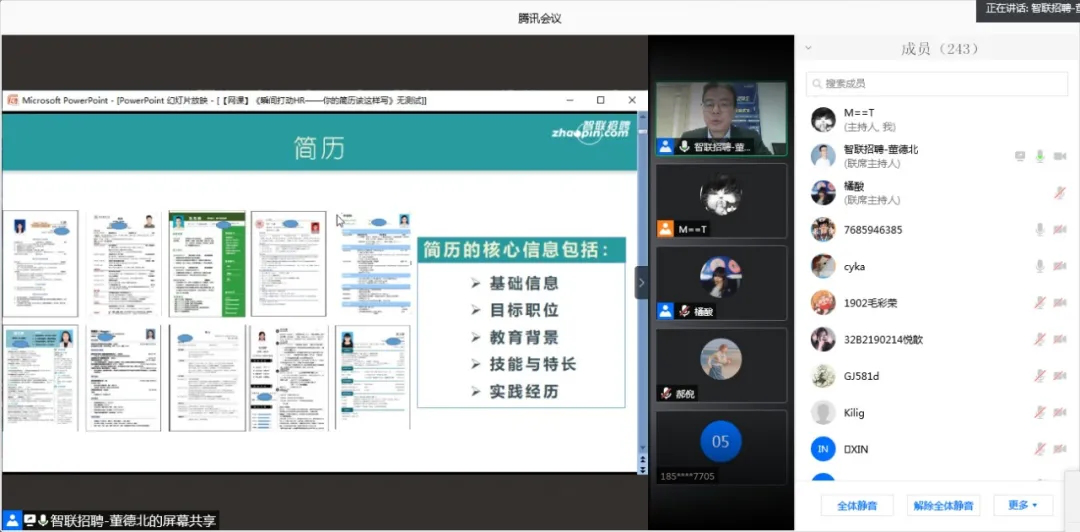Screen dimensions: 1080x532
Task: Collapse the video sidebar with arrow handle
Action: pyautogui.click(x=641, y=283)
